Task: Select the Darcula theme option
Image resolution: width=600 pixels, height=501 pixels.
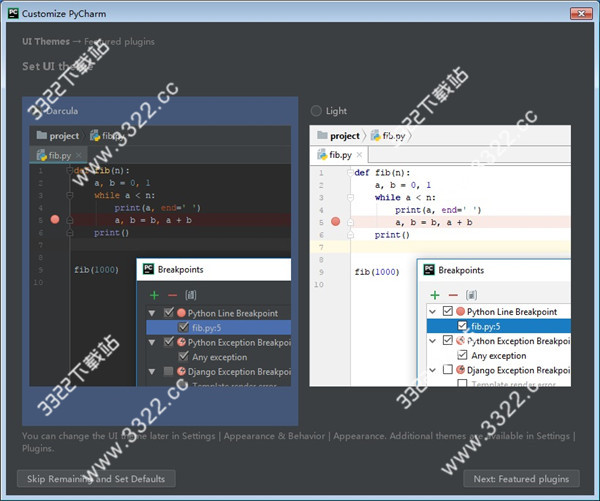Action: tap(55, 111)
